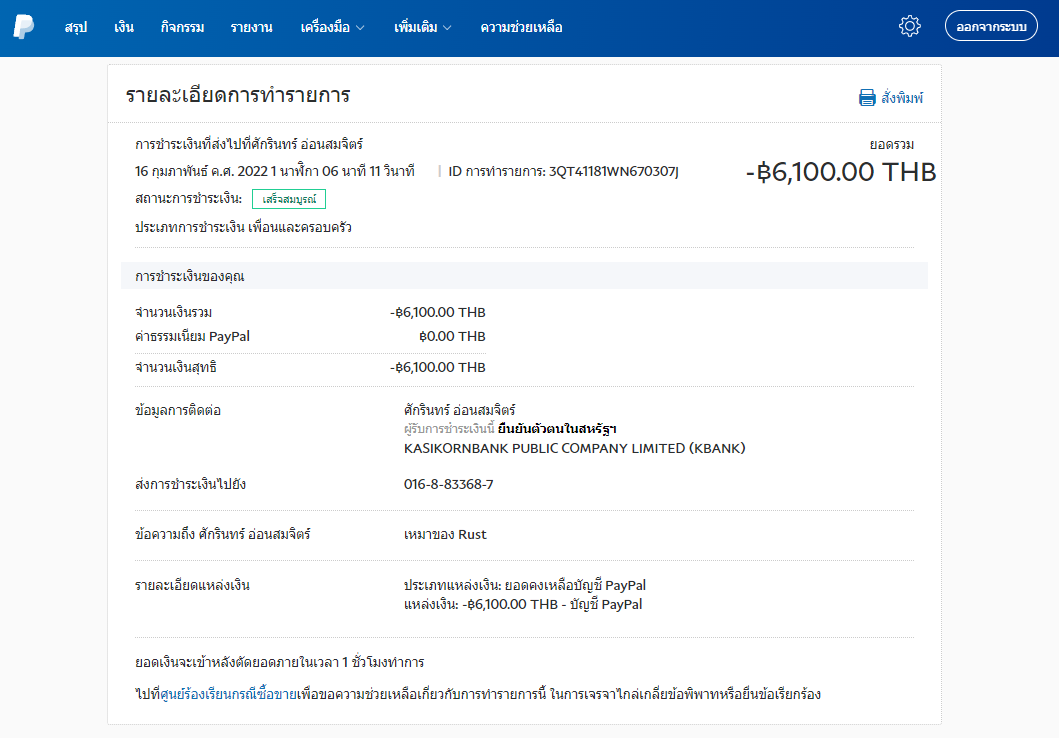Click the ออกจากระบบ logout button

click(991, 26)
